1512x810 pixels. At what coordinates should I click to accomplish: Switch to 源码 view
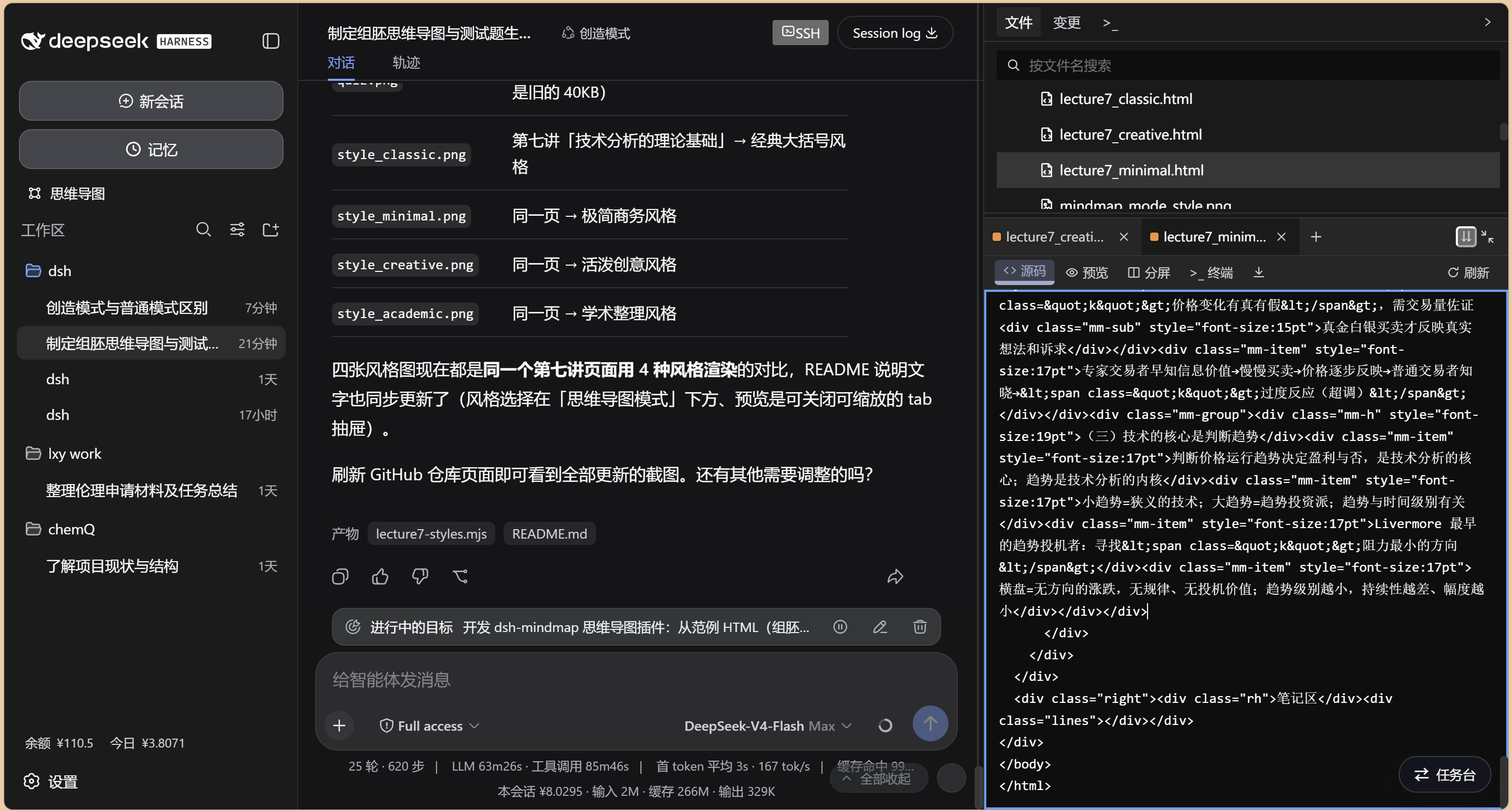pyautogui.click(x=1024, y=271)
